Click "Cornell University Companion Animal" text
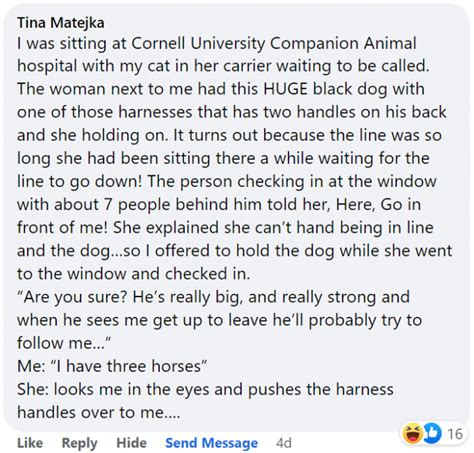 tap(274, 43)
